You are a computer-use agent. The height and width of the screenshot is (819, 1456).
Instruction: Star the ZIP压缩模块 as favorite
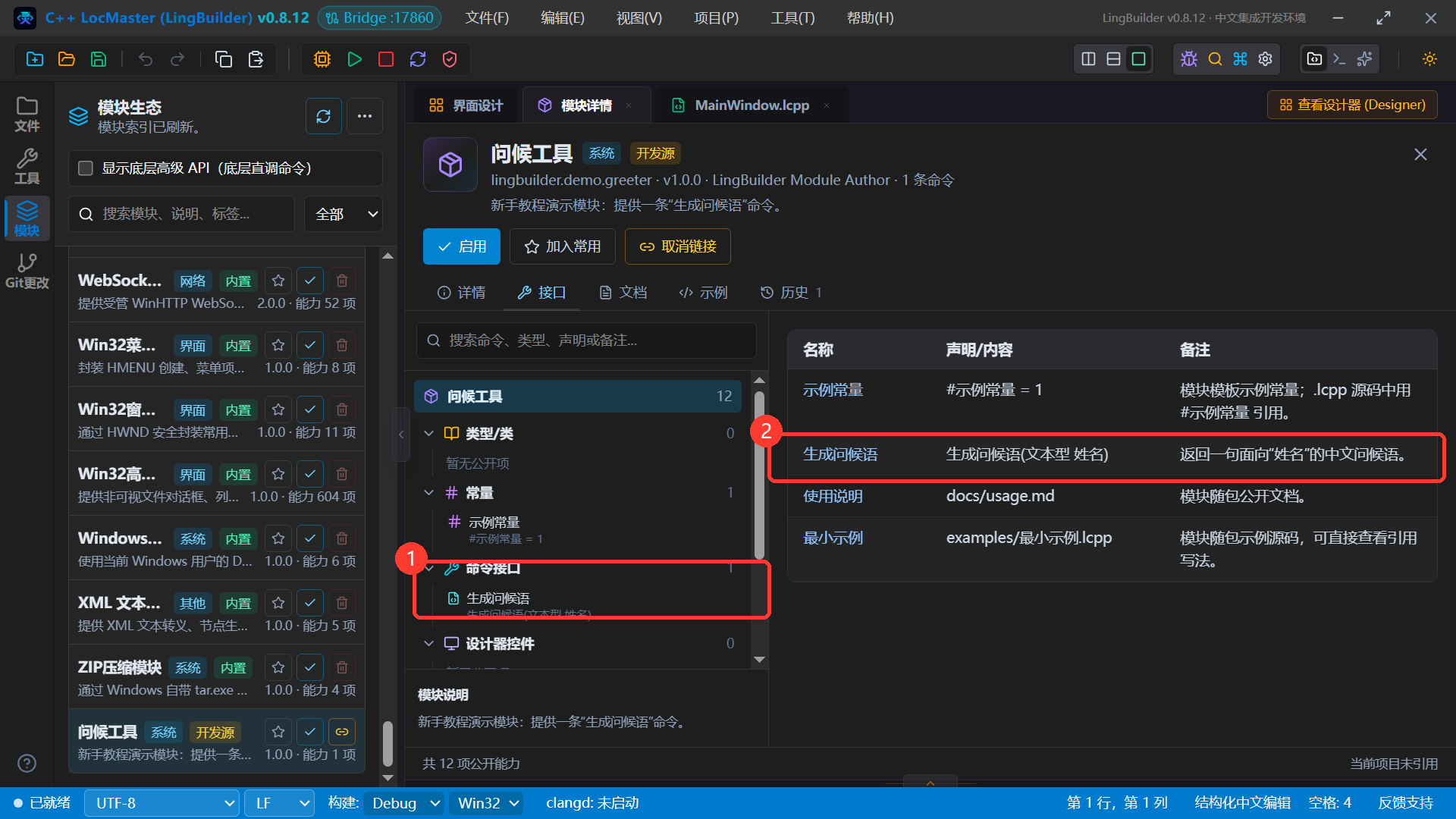278,667
